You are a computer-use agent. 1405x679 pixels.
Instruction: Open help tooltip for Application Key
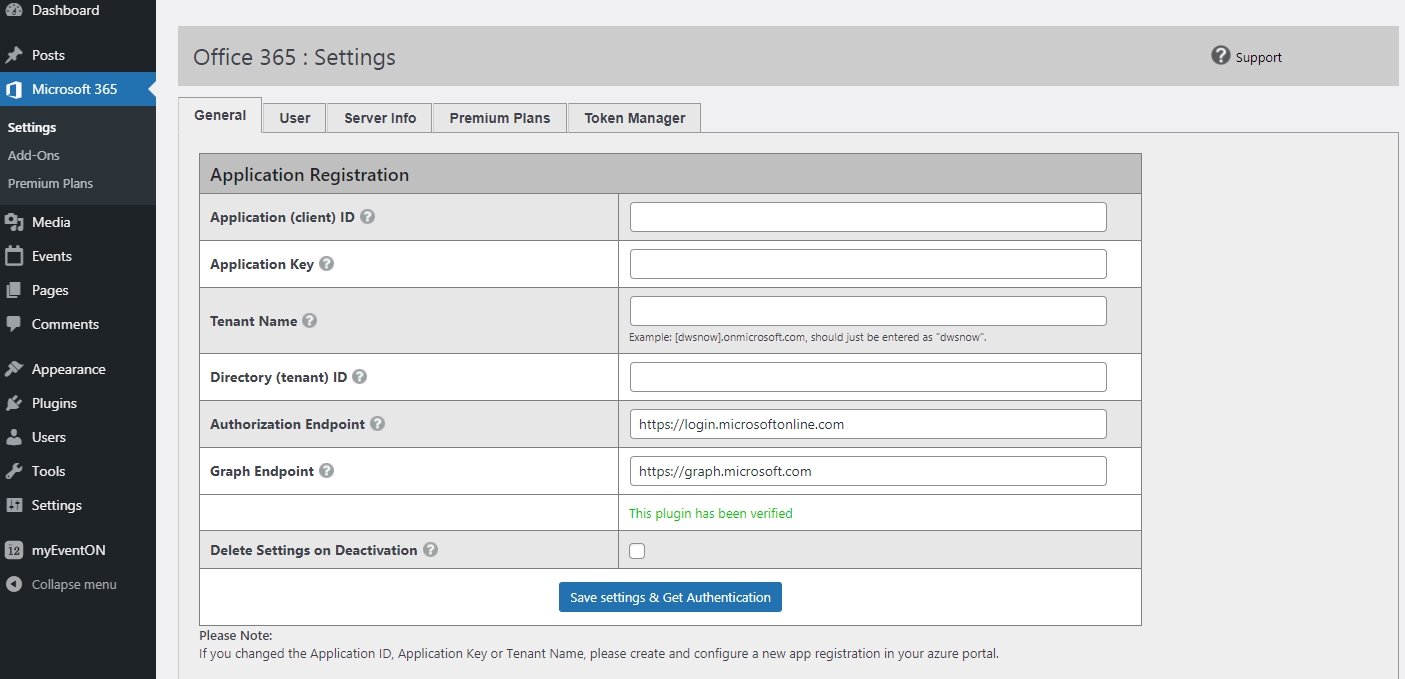(326, 264)
